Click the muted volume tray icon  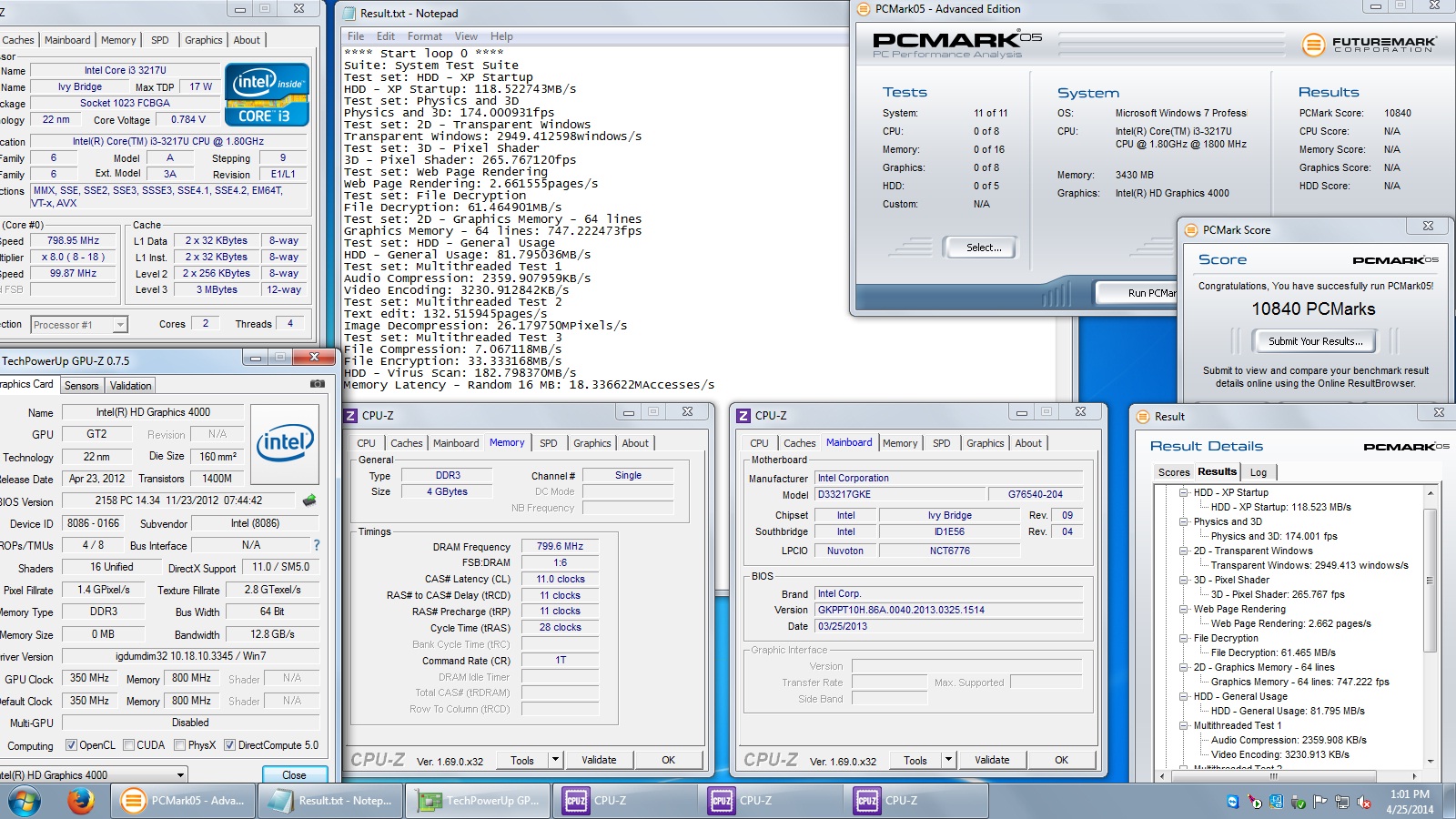pos(1364,802)
